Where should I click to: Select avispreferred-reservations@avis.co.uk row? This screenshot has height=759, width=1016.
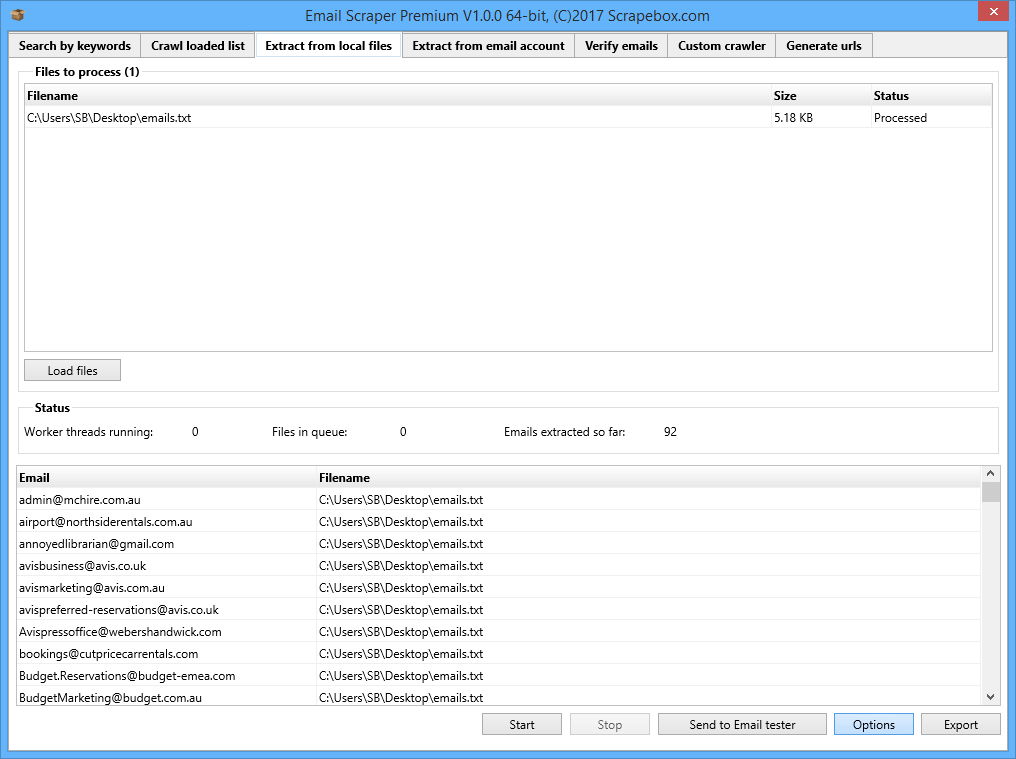(498, 609)
